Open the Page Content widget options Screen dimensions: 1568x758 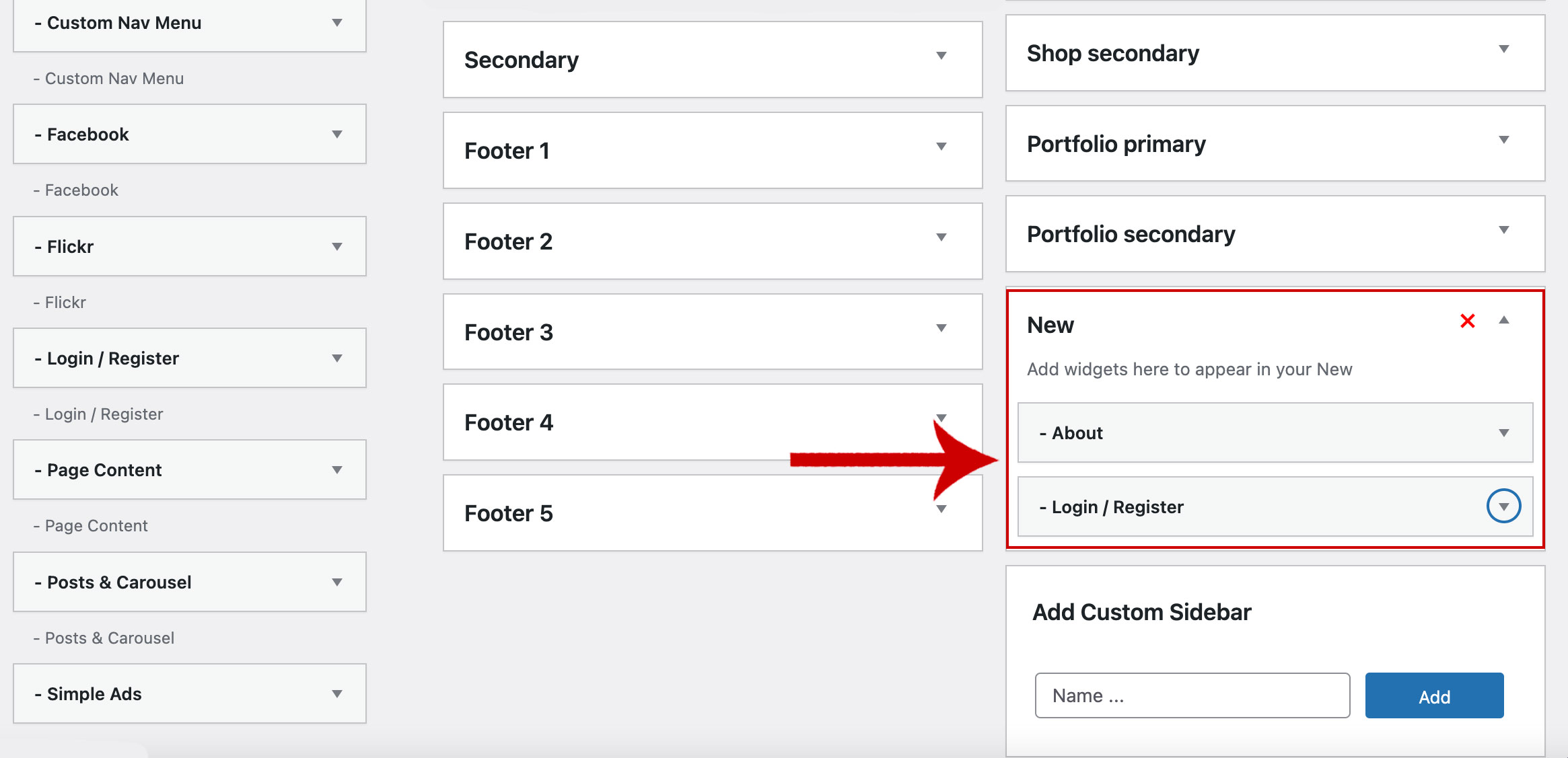point(337,470)
